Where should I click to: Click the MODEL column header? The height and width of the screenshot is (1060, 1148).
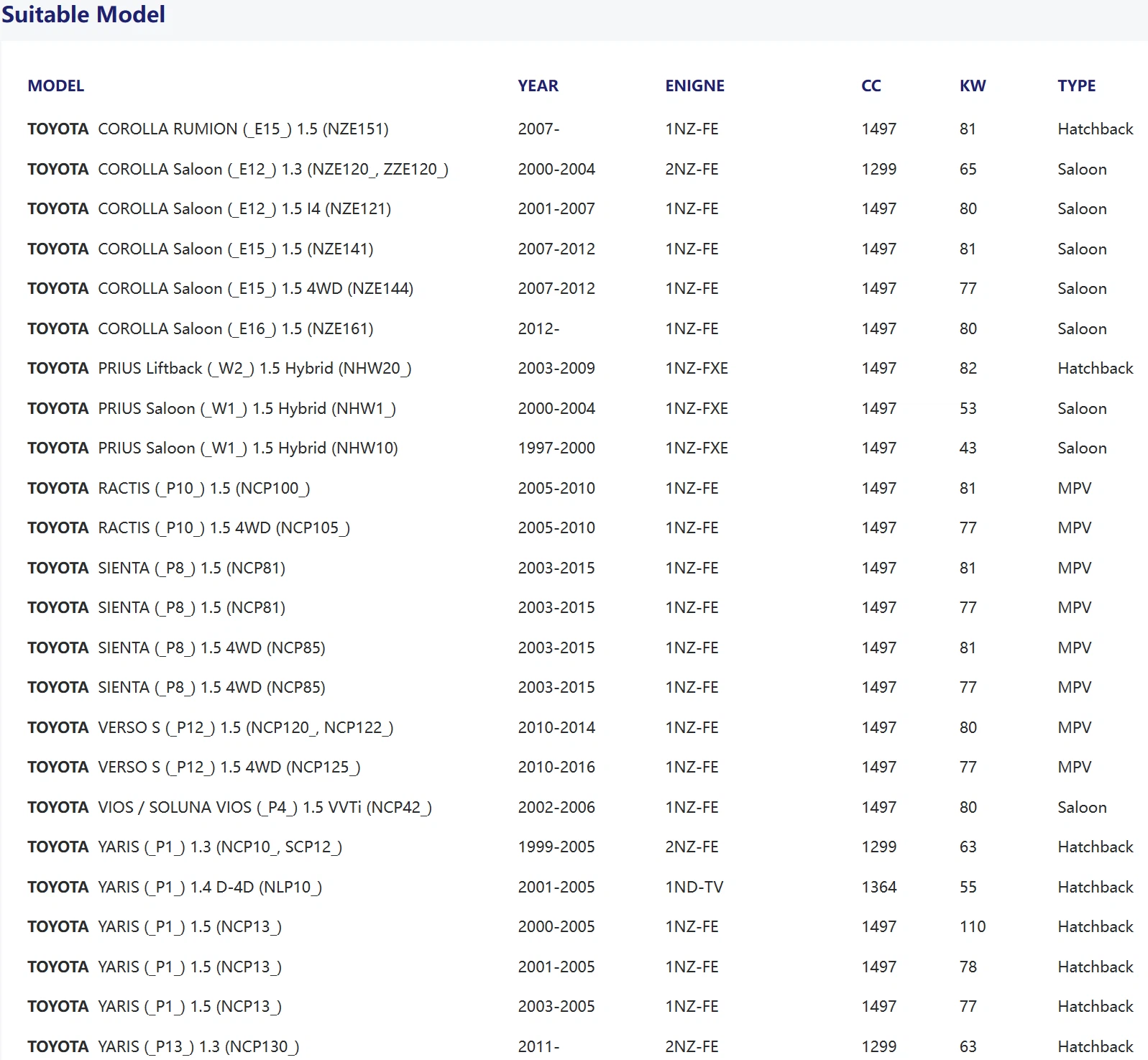pyautogui.click(x=56, y=86)
